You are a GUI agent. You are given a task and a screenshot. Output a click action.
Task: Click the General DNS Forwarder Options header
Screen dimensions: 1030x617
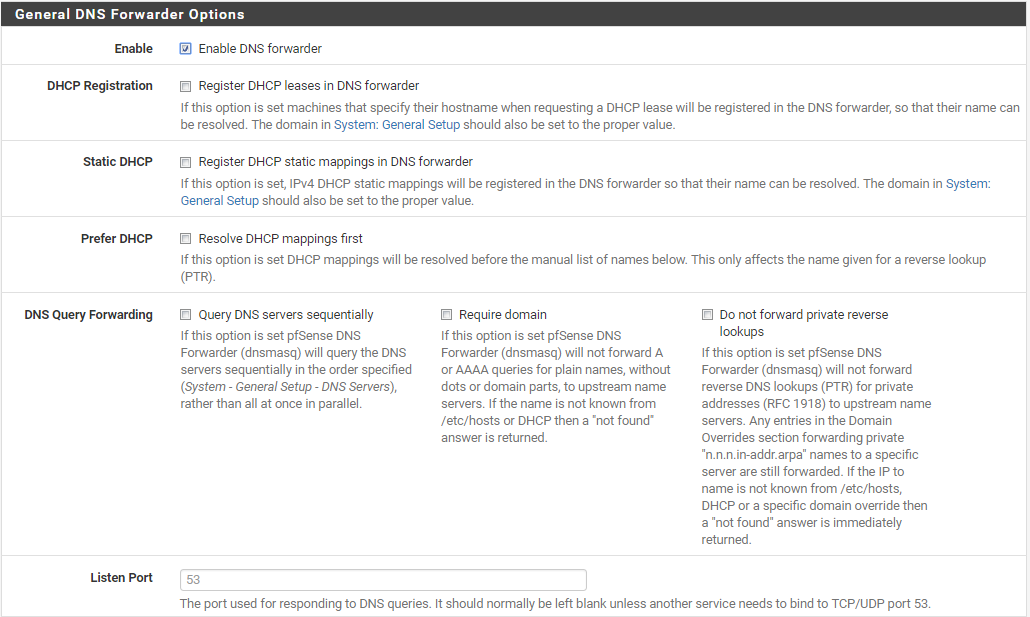(x=130, y=15)
